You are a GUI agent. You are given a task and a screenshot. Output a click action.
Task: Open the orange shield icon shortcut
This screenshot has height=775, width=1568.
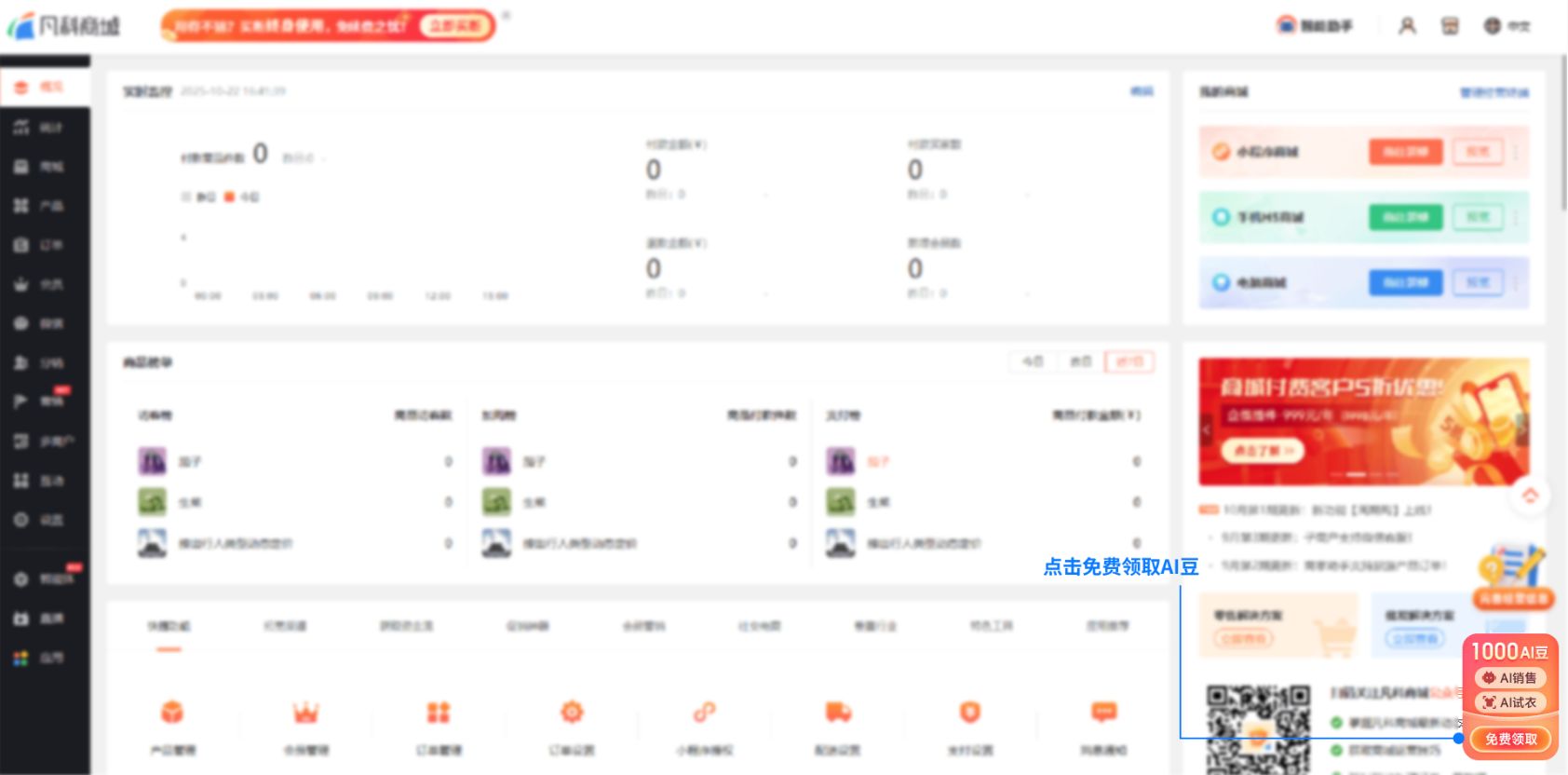click(970, 713)
